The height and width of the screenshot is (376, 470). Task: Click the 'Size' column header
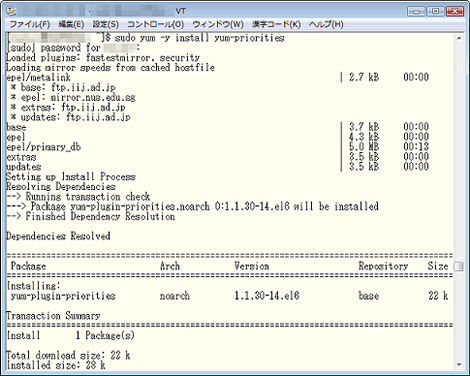click(438, 266)
